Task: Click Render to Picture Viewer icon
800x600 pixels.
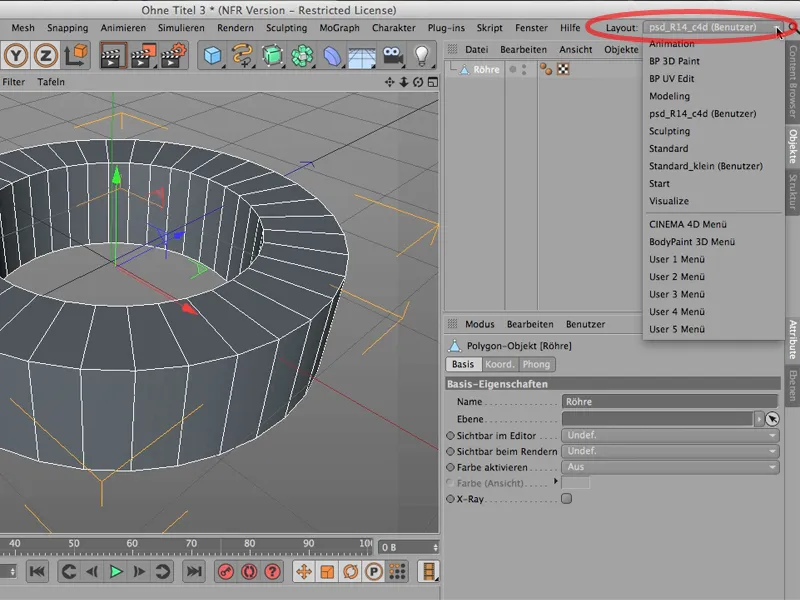Action: tap(143, 56)
